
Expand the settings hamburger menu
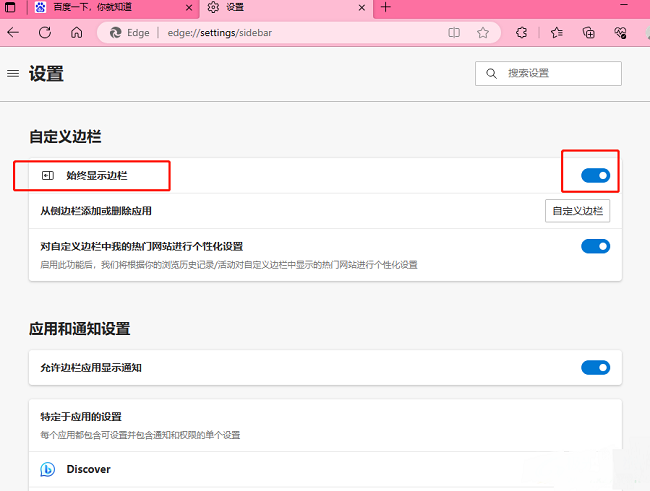[13, 73]
